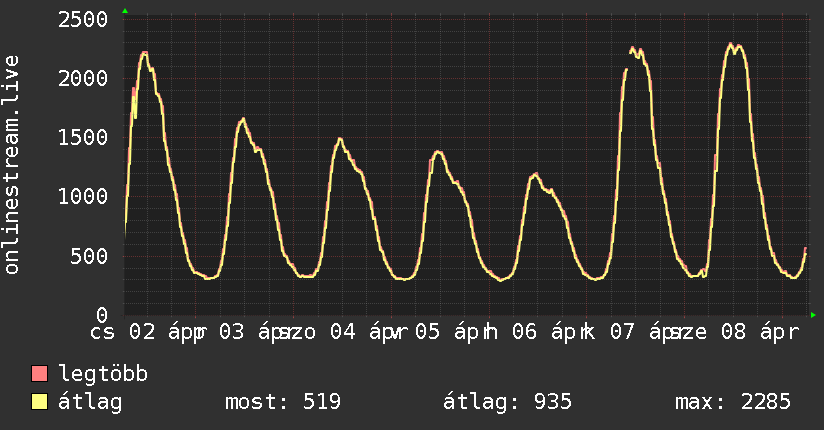Screen dimensions: 824x430
Task: Click the 'max: 2285' maximum value
Action: pos(732,402)
